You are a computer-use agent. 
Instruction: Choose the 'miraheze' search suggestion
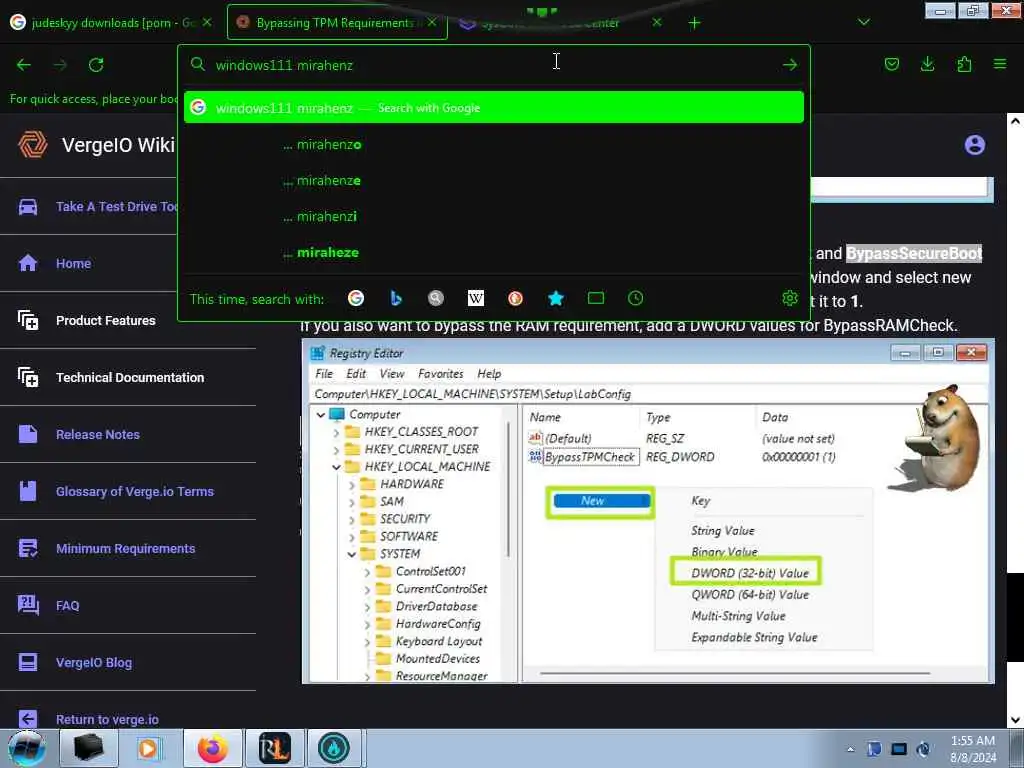tap(494, 252)
